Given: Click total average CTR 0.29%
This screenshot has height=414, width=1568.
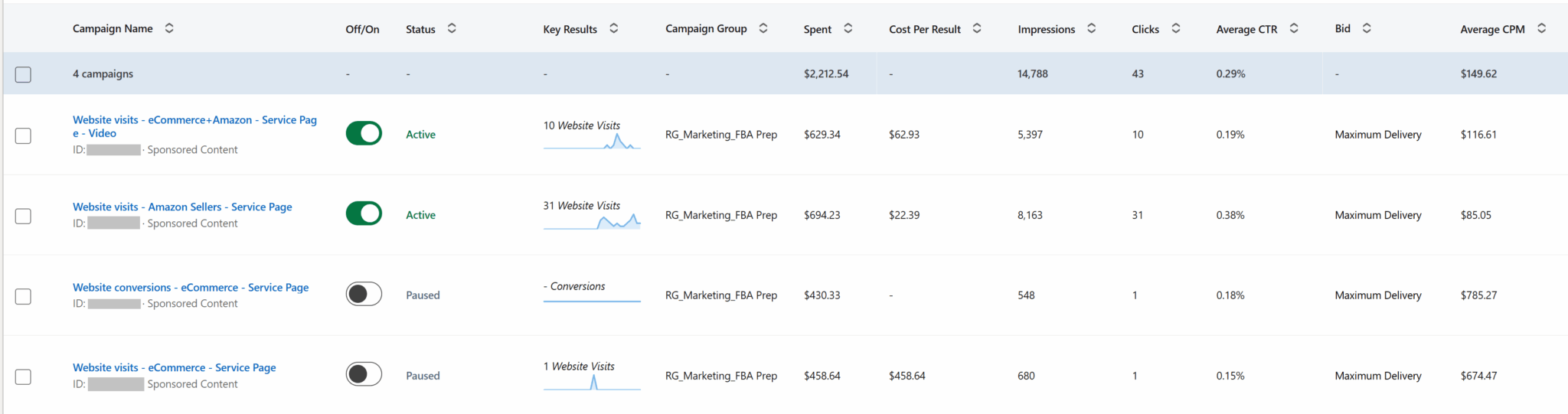Looking at the screenshot, I should click(x=1230, y=73).
